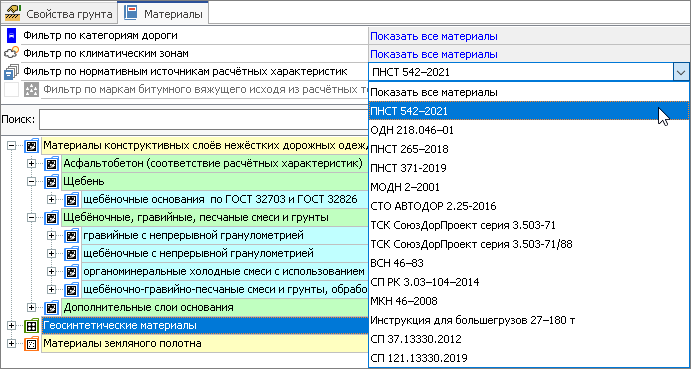Click icon beside щебёночные основания по ГОСТ
691x369 pixels.
71,199
